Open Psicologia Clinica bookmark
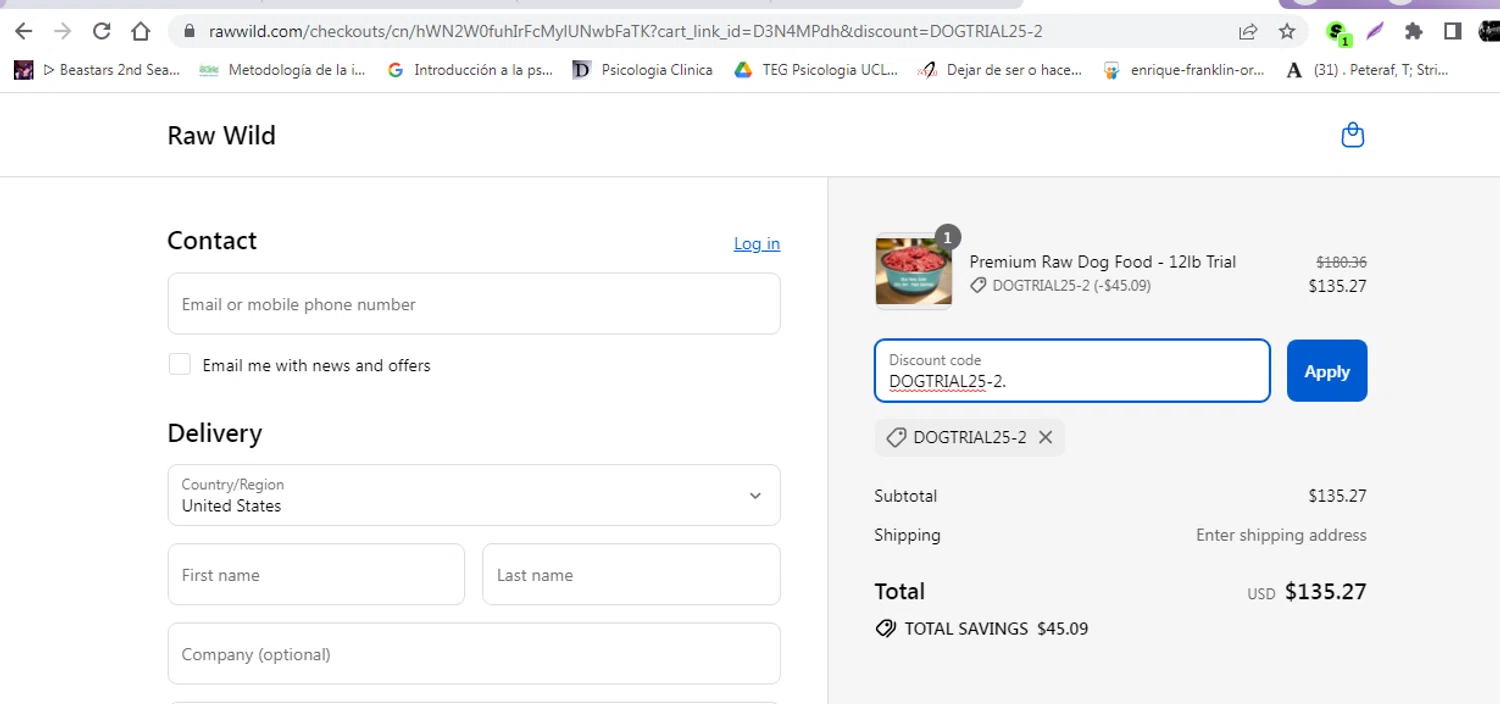Image resolution: width=1500 pixels, height=704 pixels. point(642,70)
